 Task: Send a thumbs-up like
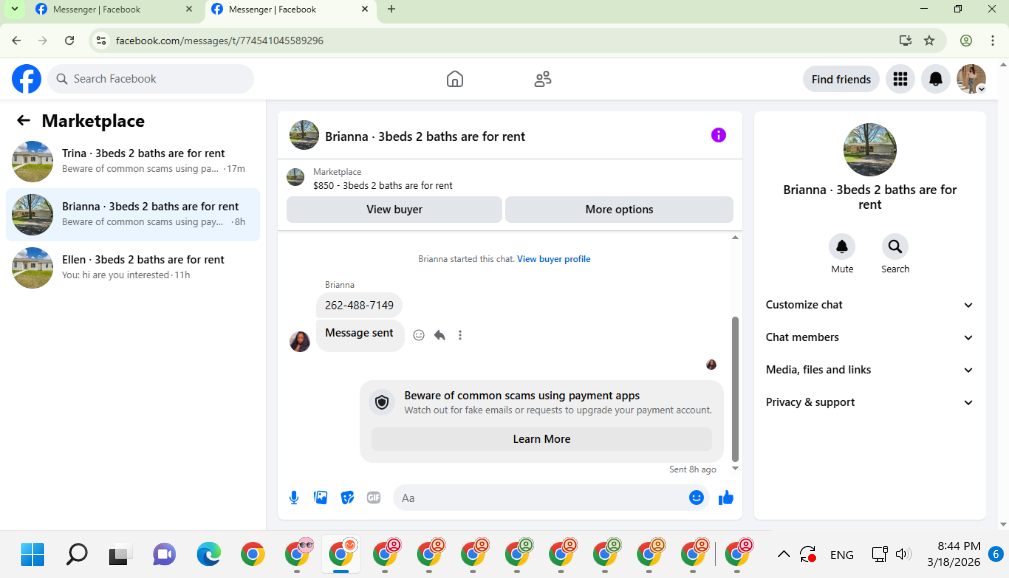click(x=726, y=498)
